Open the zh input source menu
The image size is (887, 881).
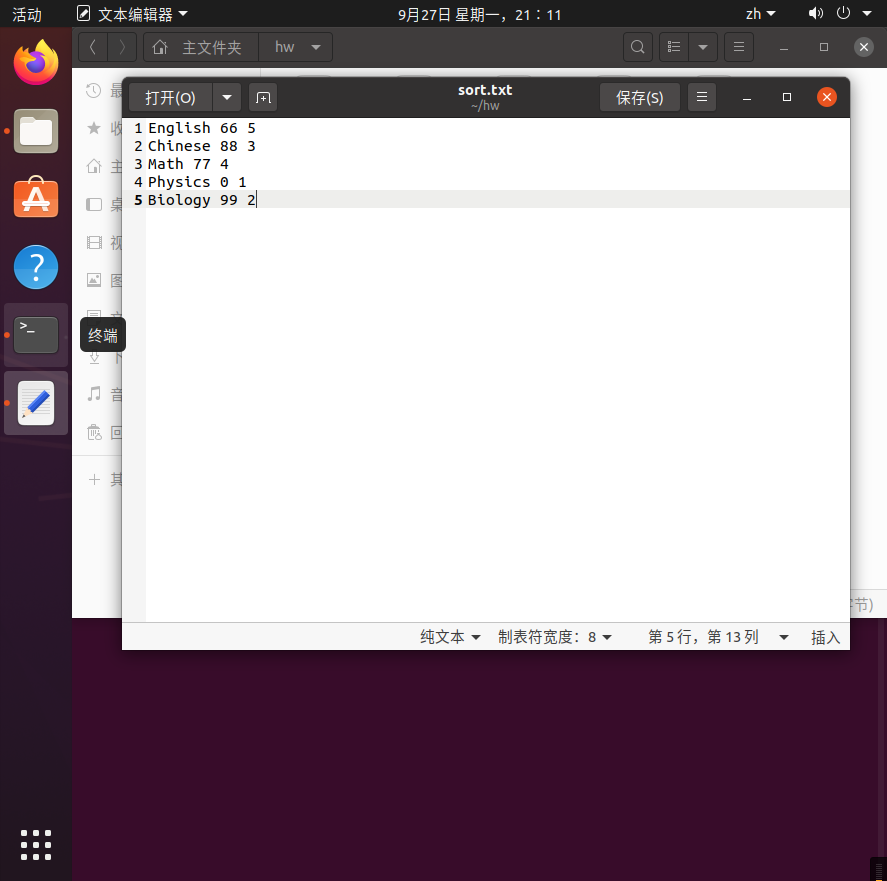pos(760,14)
